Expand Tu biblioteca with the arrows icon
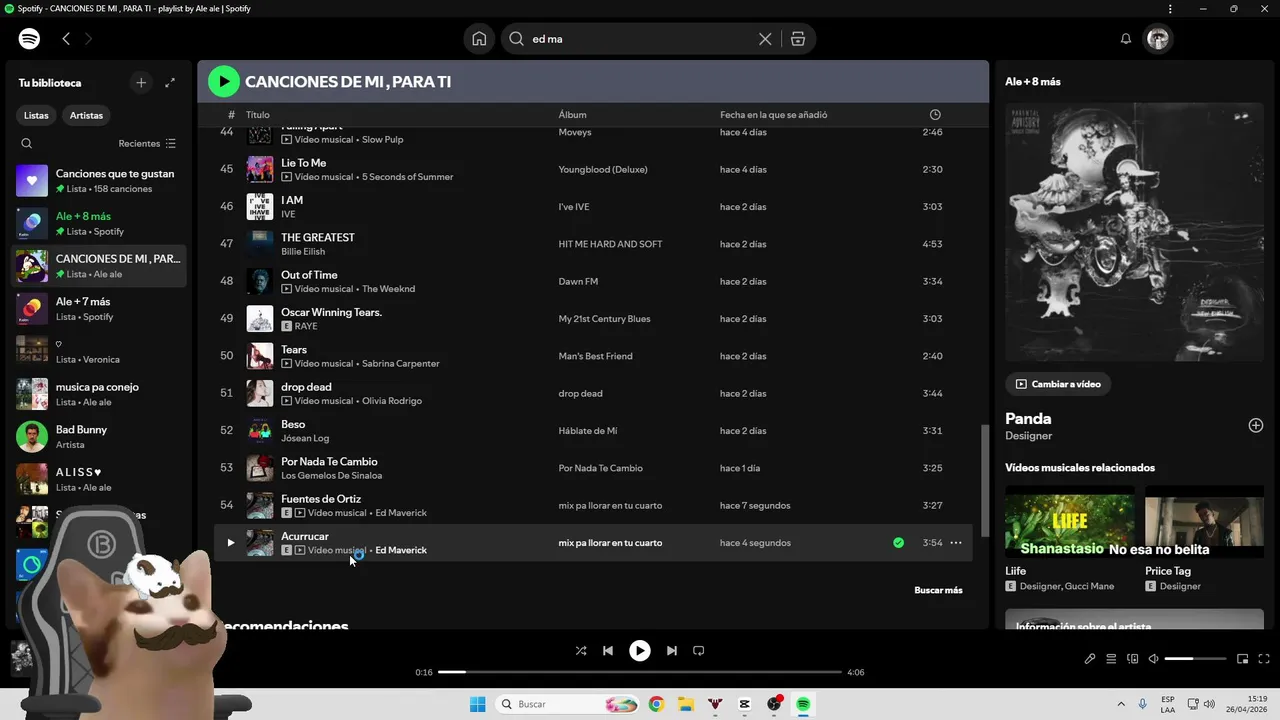This screenshot has height=720, width=1280. [170, 83]
